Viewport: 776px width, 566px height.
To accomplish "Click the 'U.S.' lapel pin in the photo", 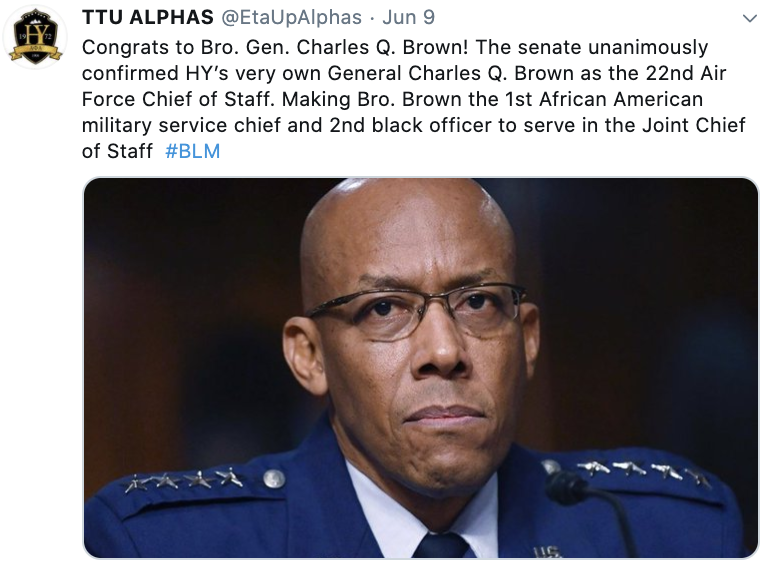I will (546, 552).
